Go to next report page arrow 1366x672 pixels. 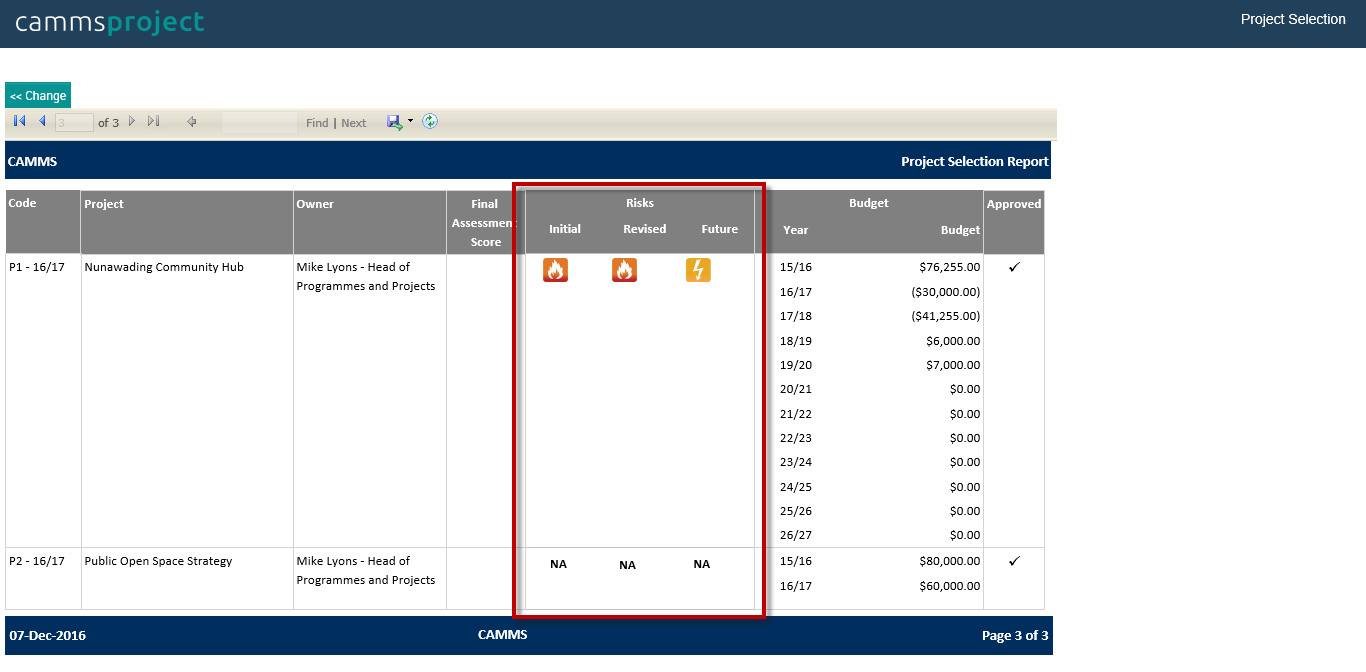[132, 121]
